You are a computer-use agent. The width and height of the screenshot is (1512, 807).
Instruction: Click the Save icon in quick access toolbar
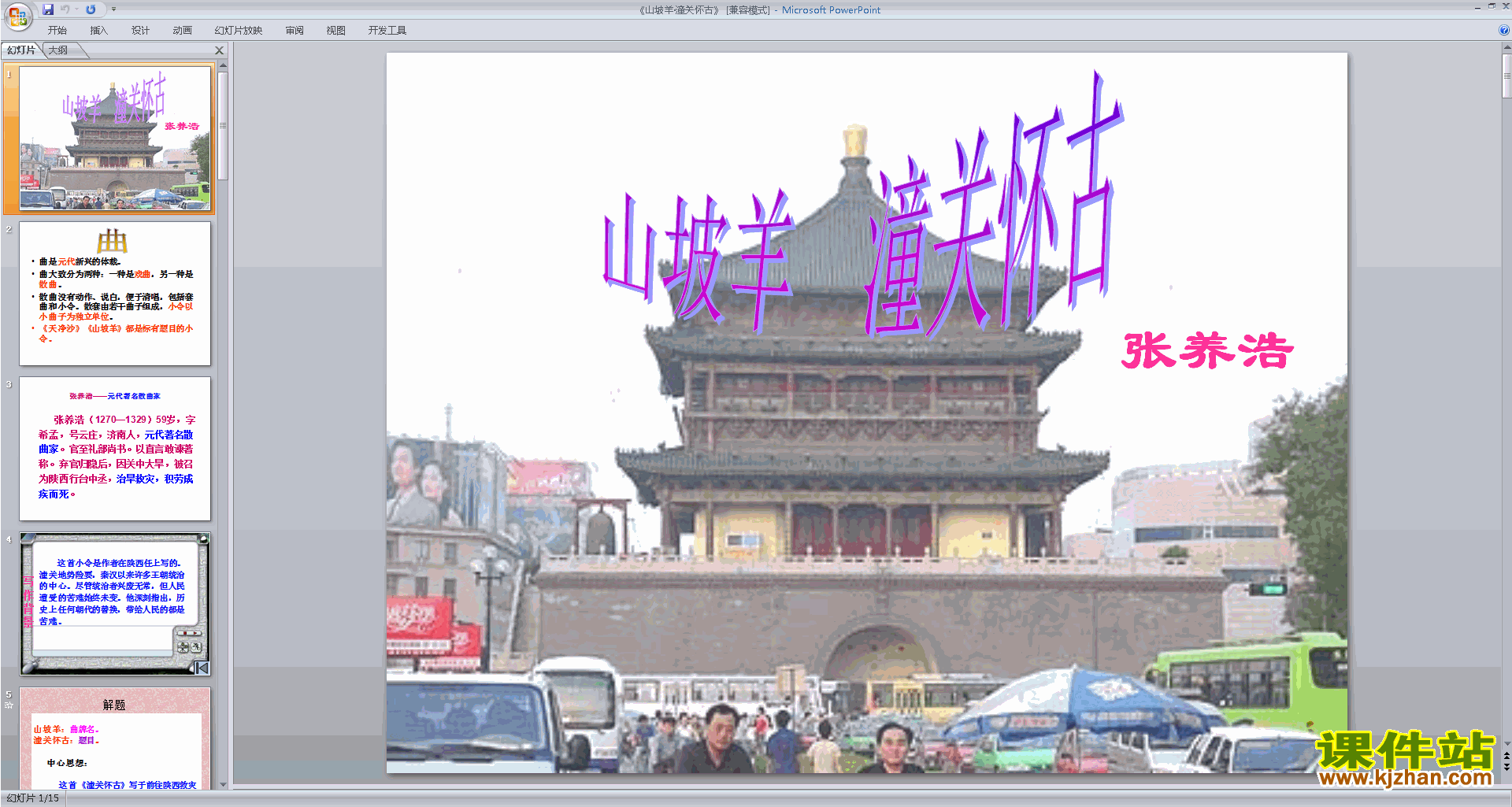(x=48, y=9)
